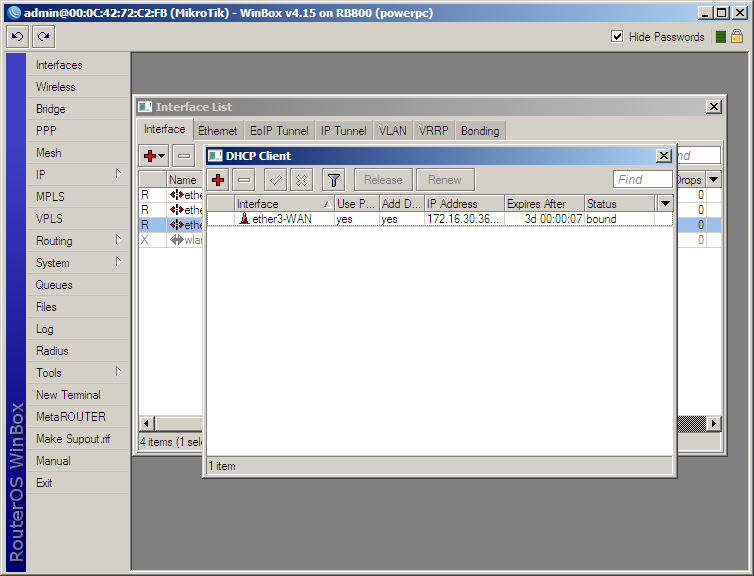Click the Renew button in DHCP Client
This screenshot has width=754, height=576.
click(445, 180)
